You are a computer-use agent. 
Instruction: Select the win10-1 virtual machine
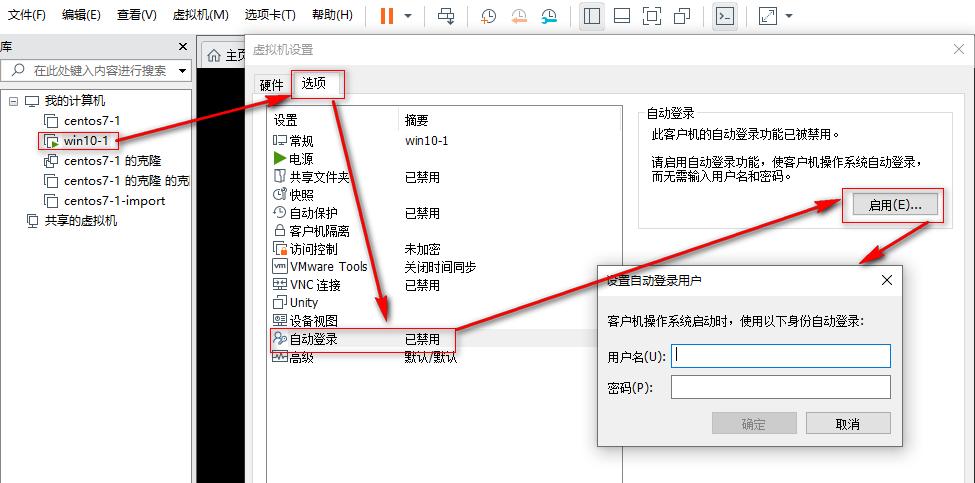click(x=86, y=141)
